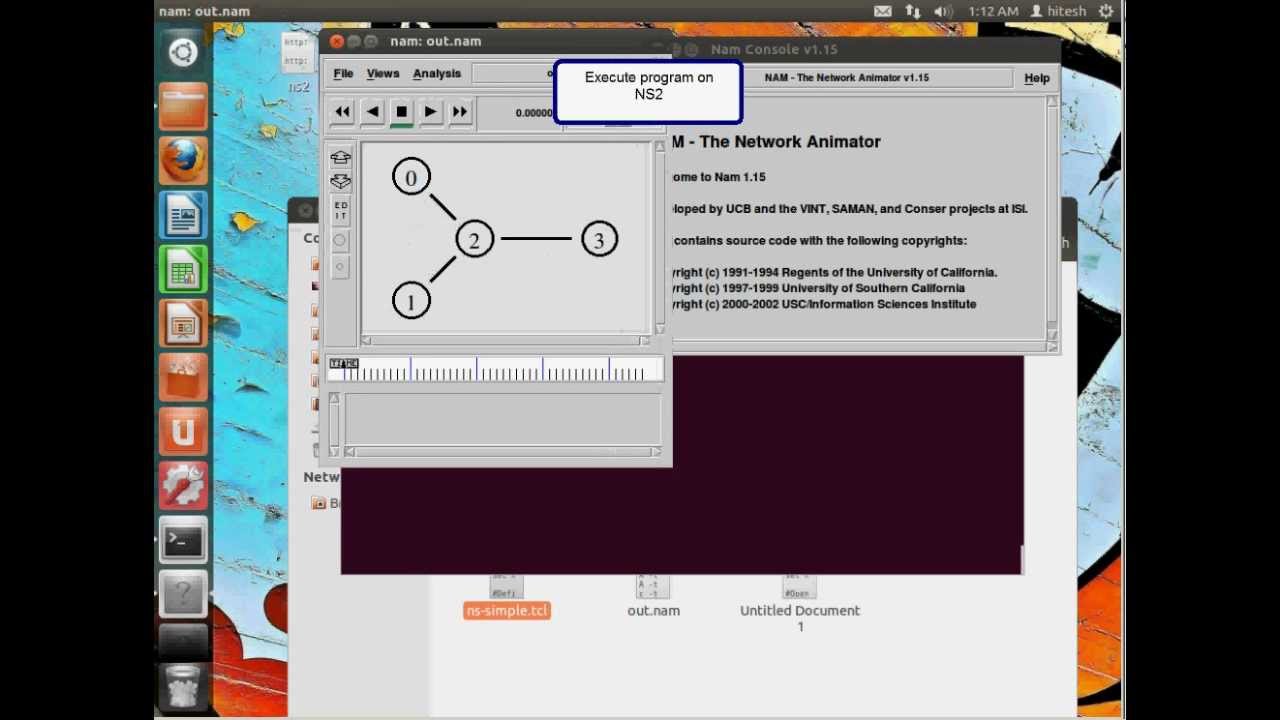The height and width of the screenshot is (720, 1280).
Task: Open Ubuntu One from the launcher
Action: [183, 432]
